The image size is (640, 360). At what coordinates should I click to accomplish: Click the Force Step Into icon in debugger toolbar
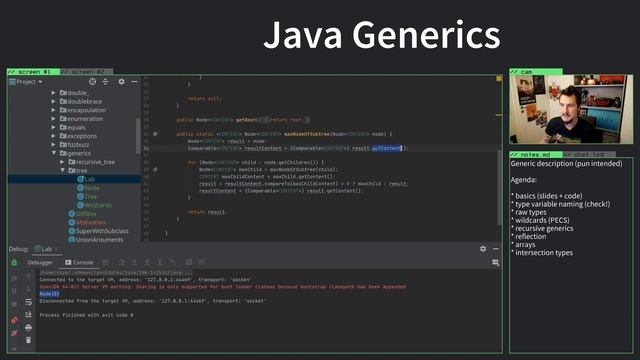point(147,262)
